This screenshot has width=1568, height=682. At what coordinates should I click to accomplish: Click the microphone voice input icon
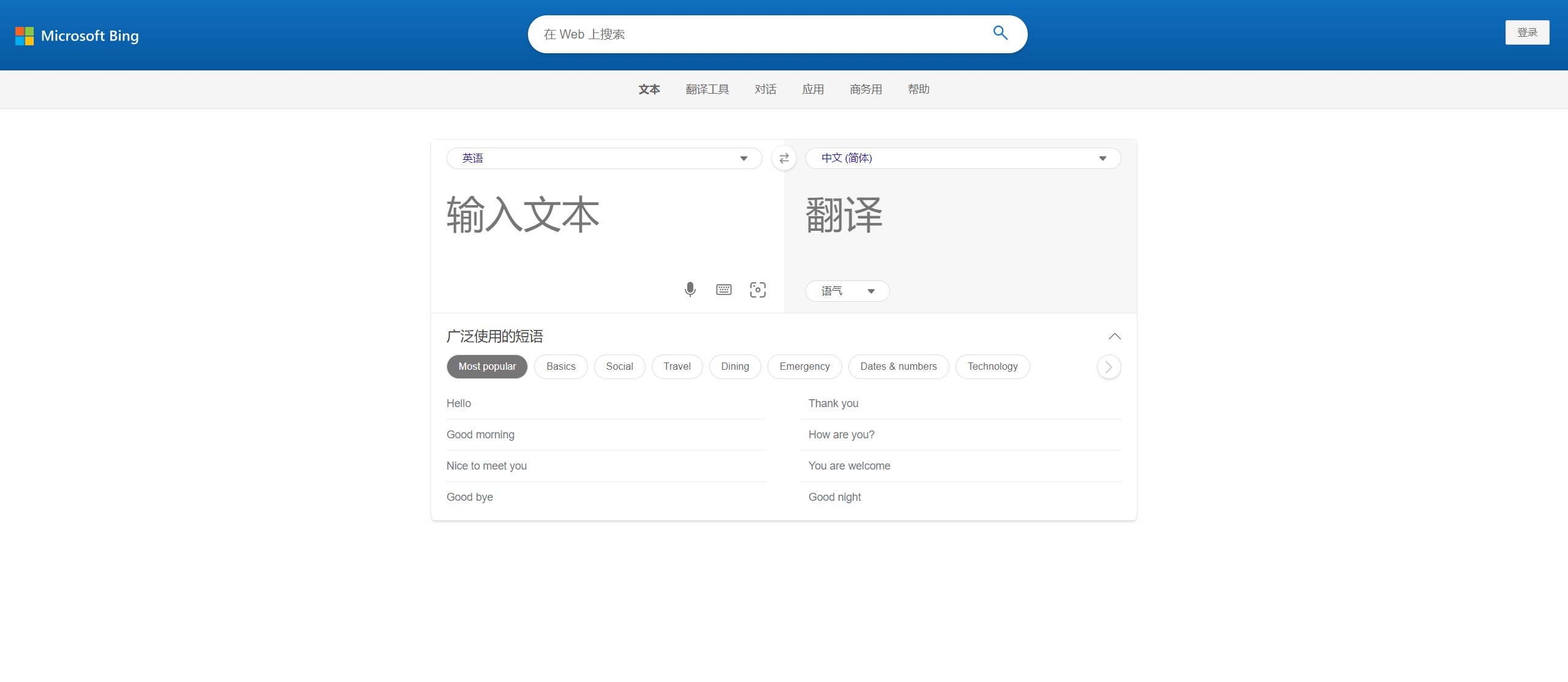coord(690,290)
